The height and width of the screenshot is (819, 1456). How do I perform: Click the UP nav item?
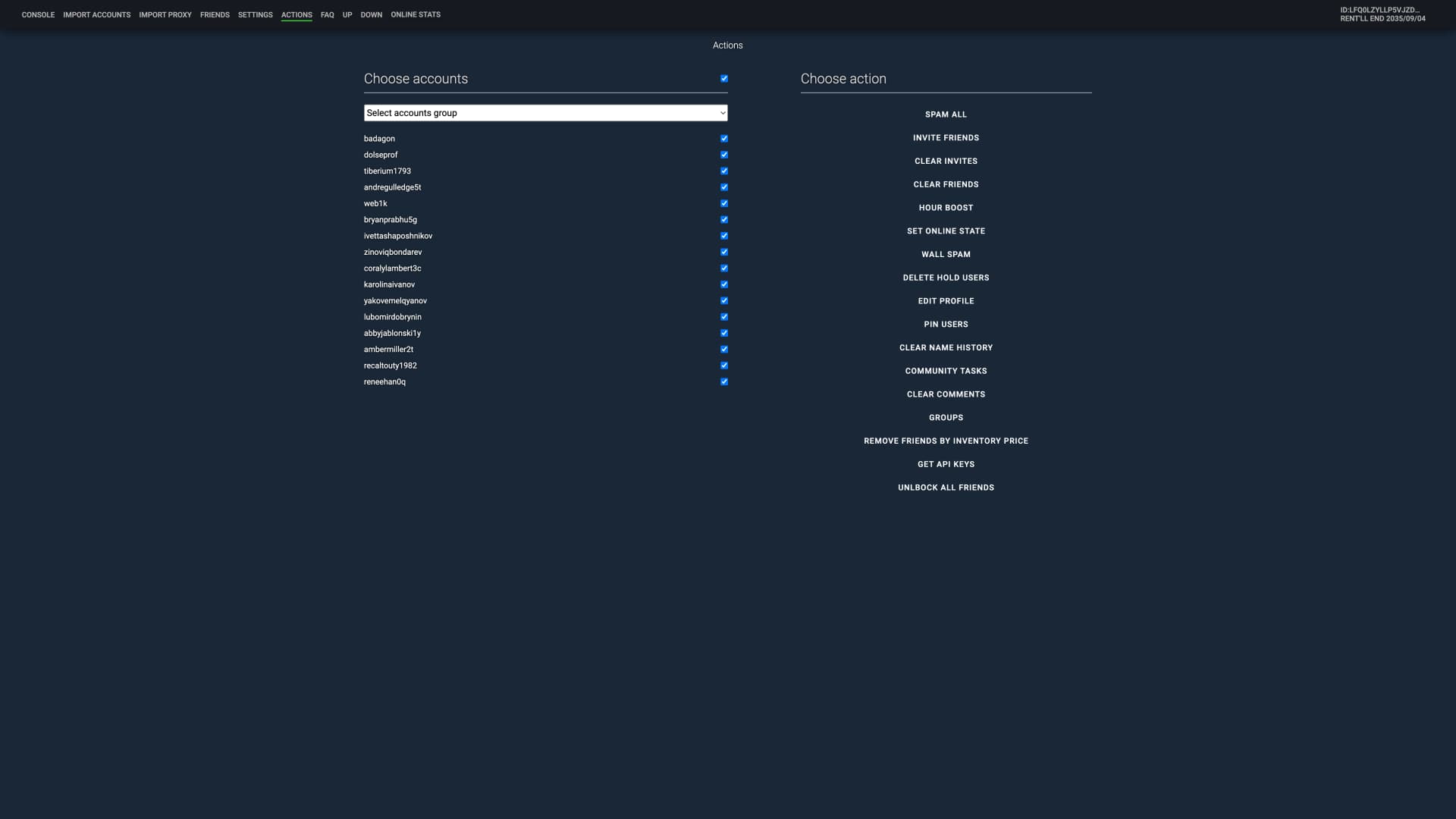point(347,14)
